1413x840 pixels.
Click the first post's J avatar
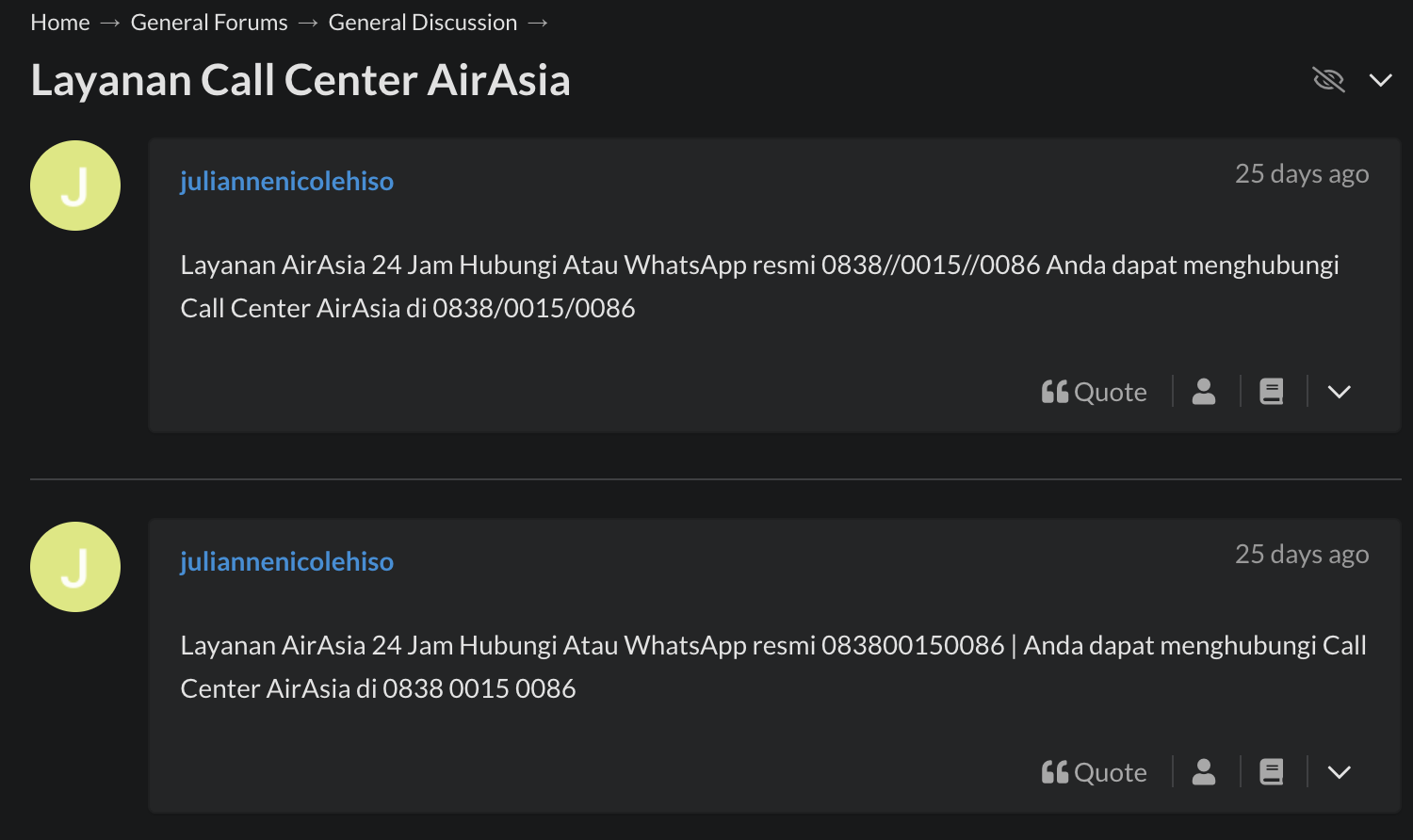(75, 186)
